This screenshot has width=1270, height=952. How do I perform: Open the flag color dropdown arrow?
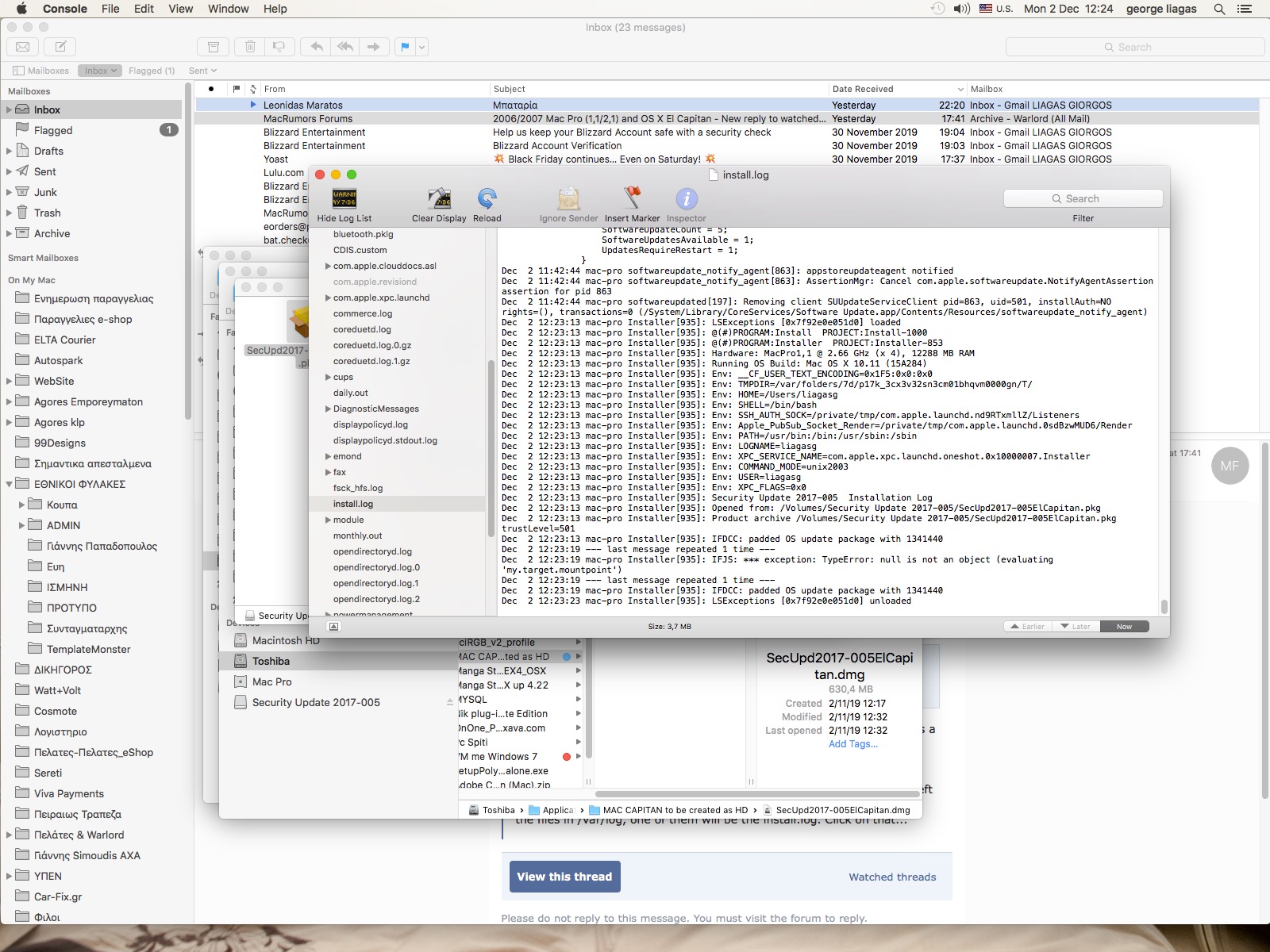(421, 47)
